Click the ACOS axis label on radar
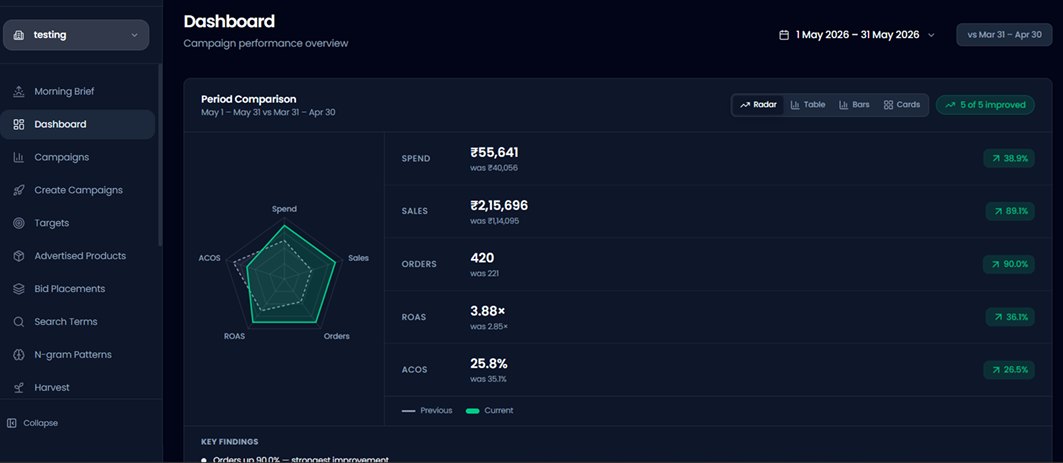 tap(209, 258)
